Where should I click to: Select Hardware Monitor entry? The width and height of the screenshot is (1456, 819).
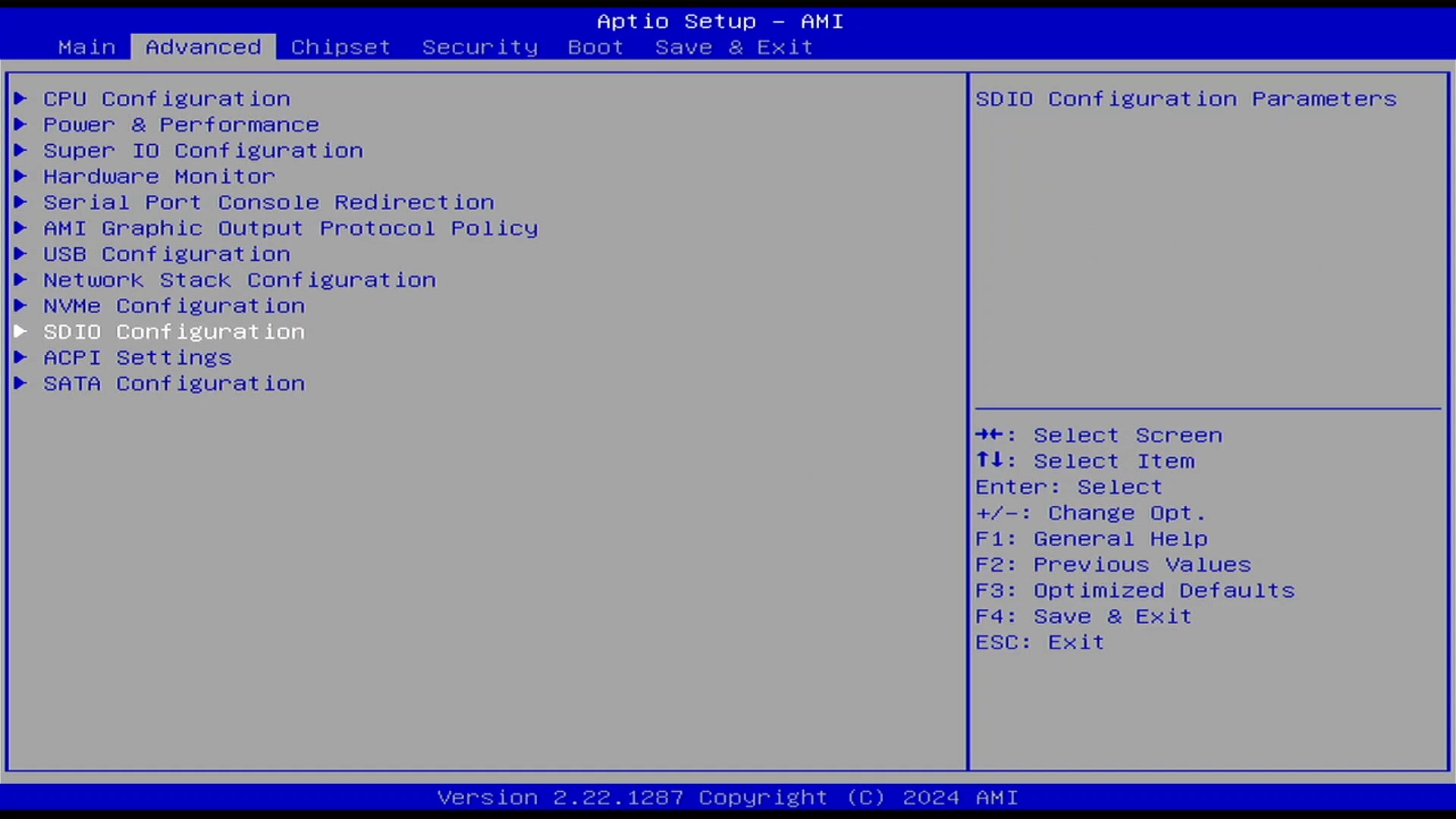coord(159,176)
